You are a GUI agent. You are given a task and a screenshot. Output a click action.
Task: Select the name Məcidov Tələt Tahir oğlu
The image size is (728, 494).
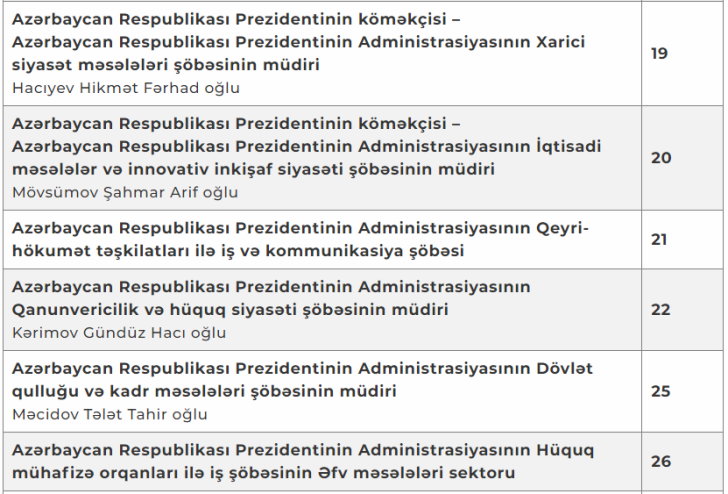click(110, 414)
